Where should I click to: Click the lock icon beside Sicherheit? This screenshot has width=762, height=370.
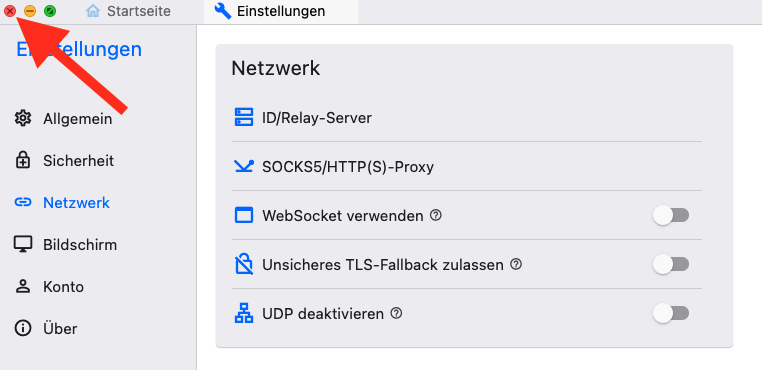click(x=23, y=161)
